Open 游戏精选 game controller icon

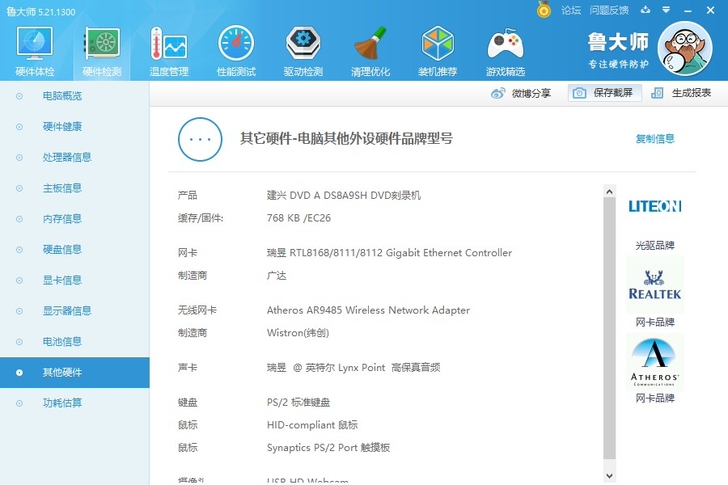505,51
